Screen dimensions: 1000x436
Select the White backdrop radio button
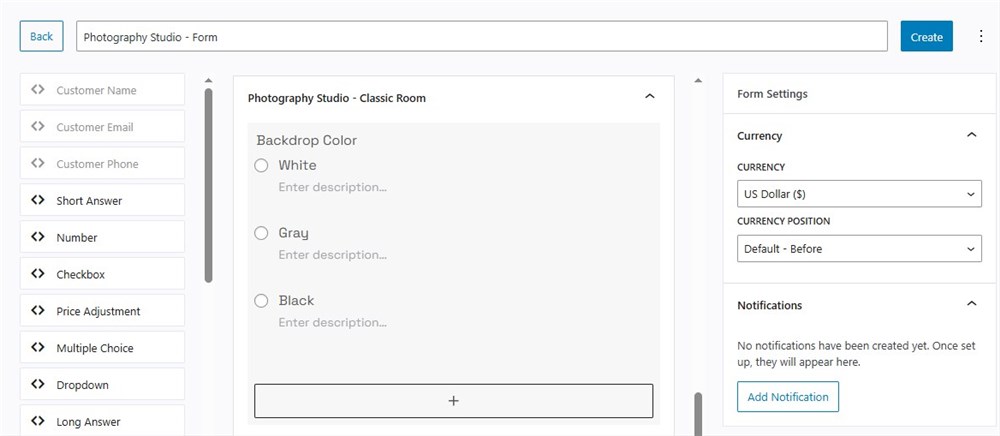tap(261, 166)
